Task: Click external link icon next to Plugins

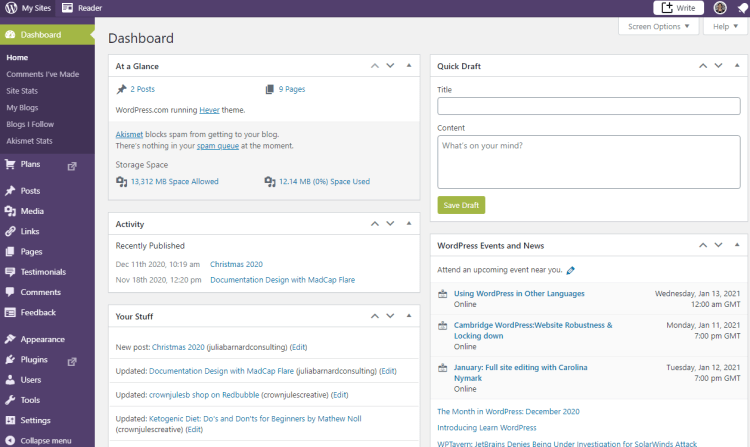Action: point(72,361)
